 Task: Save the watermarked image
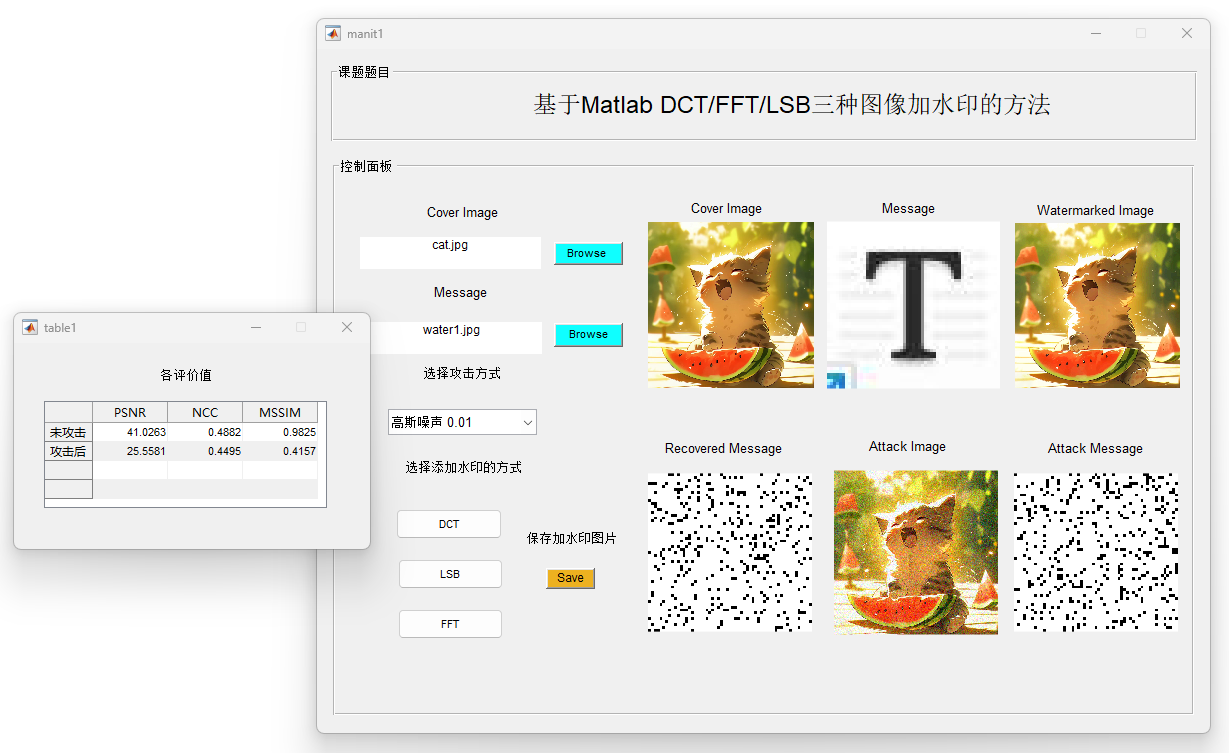570,578
